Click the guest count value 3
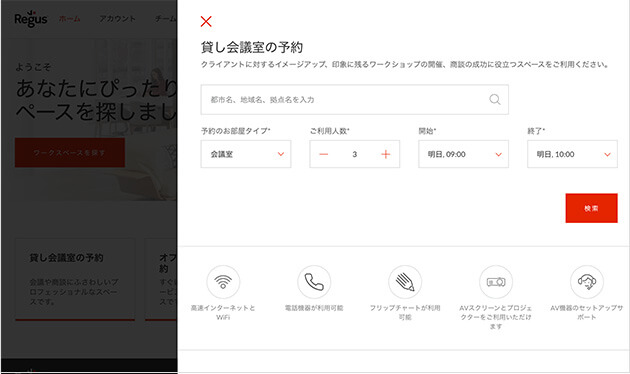 [x=354, y=154]
